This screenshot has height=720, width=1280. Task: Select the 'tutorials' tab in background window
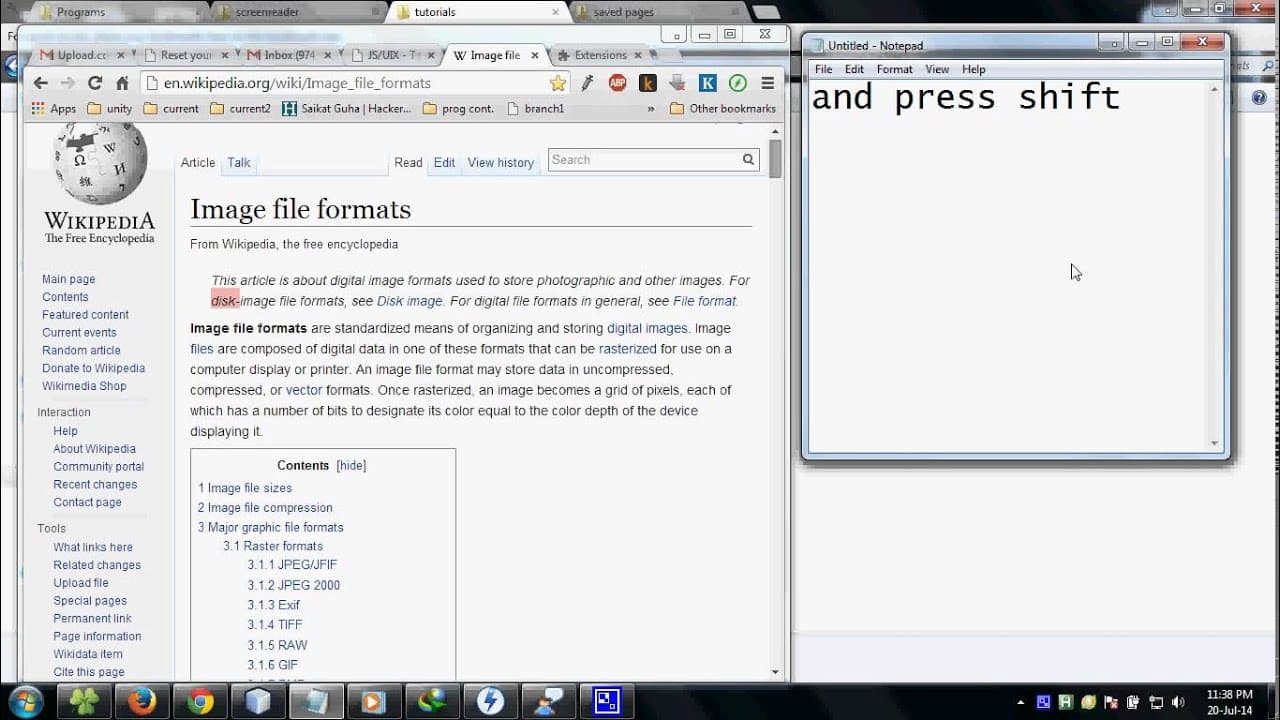(435, 12)
